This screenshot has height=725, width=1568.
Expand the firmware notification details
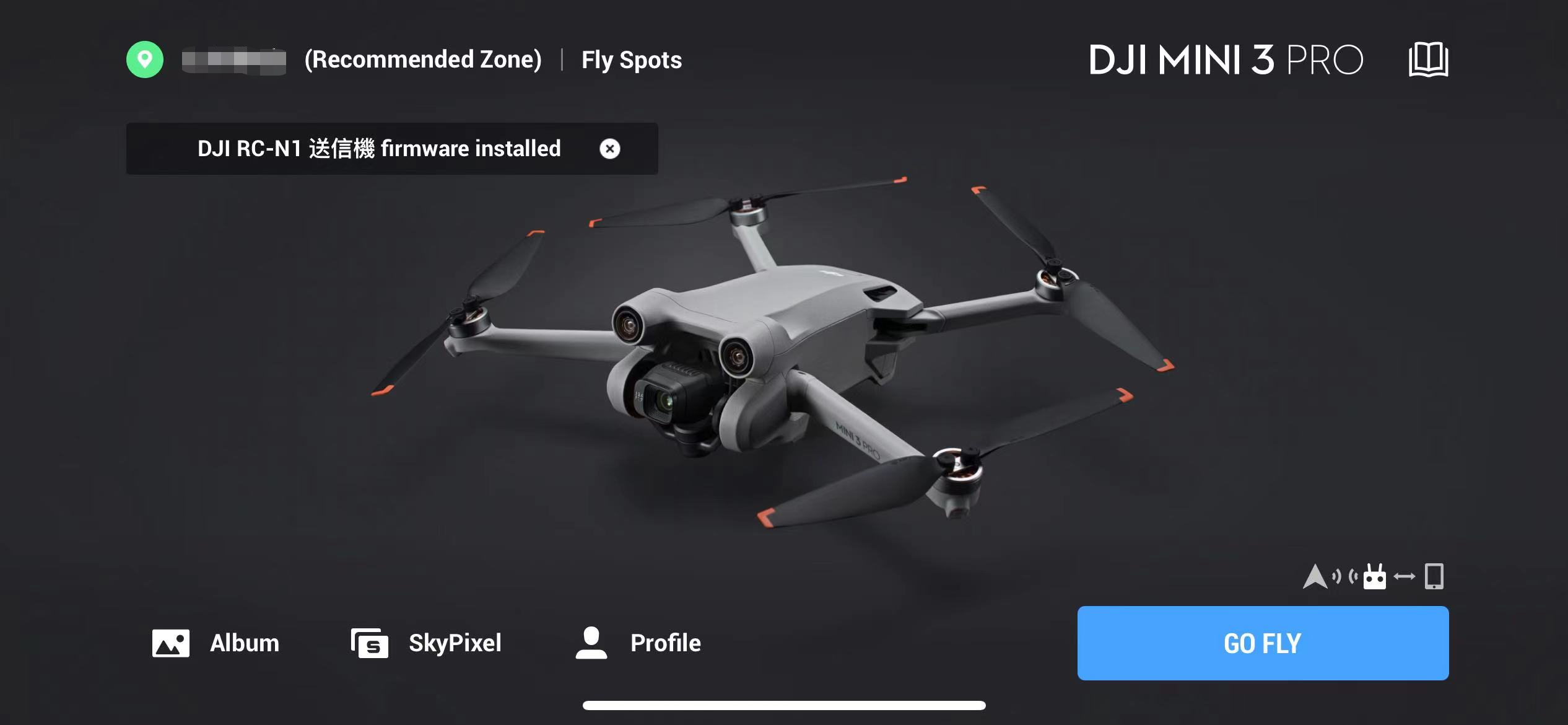coord(379,148)
